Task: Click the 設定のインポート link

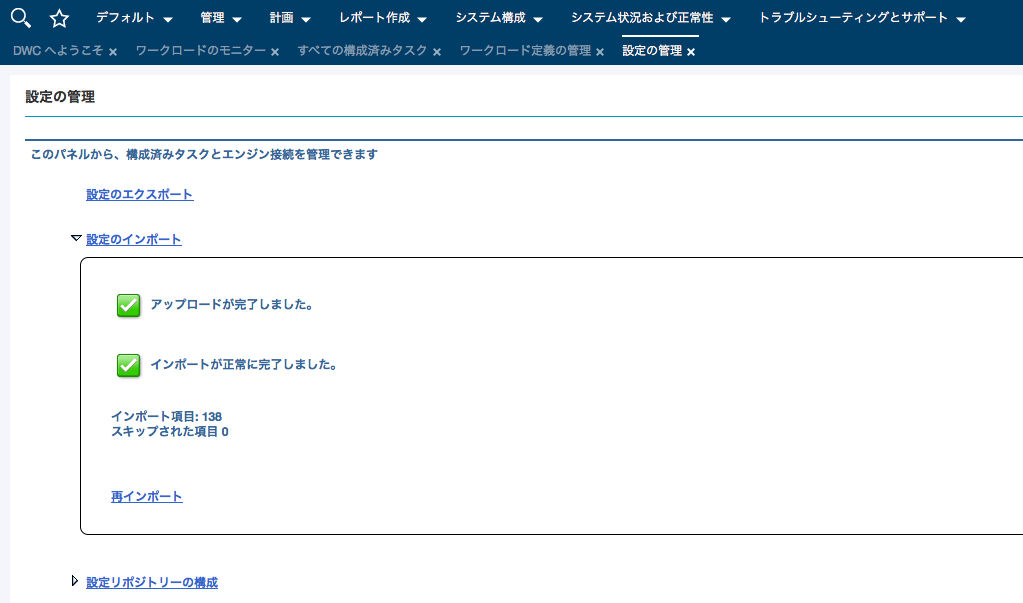Action: click(132, 239)
